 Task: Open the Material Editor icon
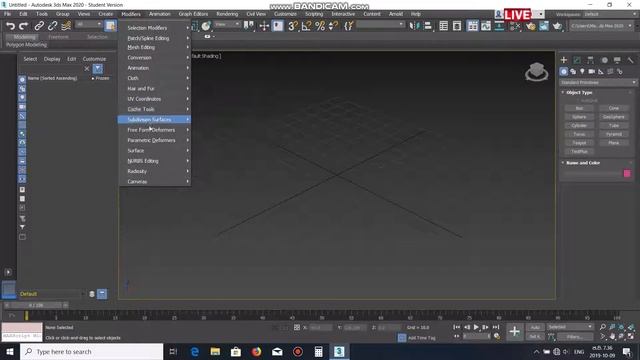(515, 26)
